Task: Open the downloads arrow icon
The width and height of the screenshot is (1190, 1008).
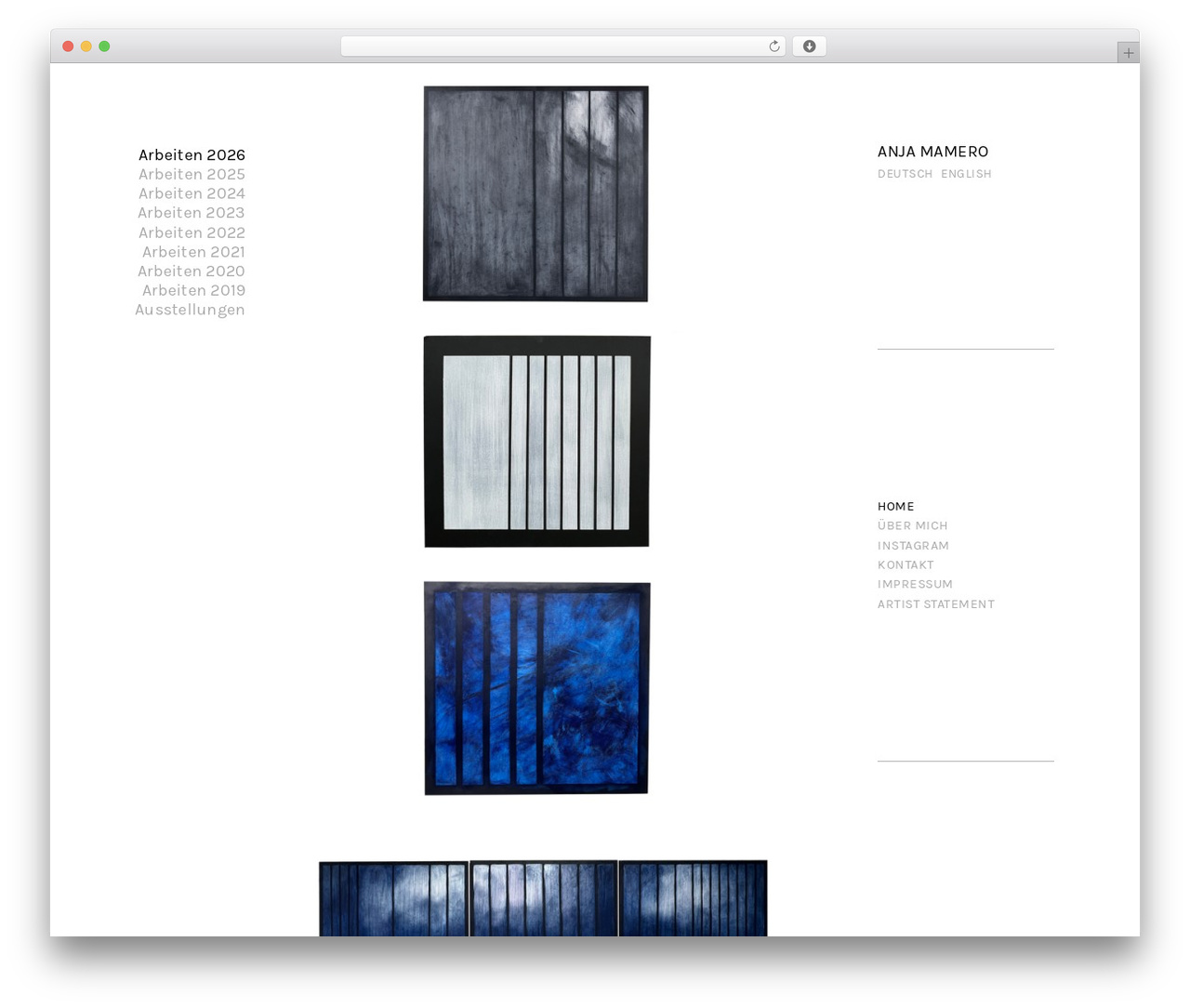Action: click(809, 46)
